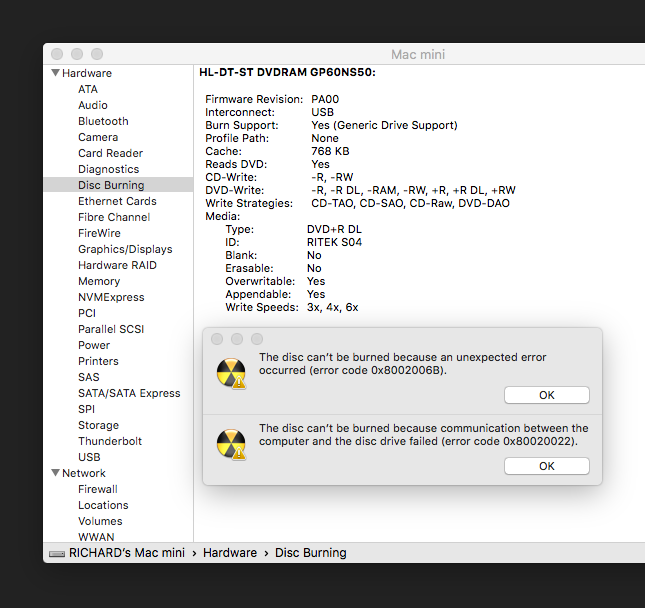Open Parallel SCSI entry

(111, 330)
